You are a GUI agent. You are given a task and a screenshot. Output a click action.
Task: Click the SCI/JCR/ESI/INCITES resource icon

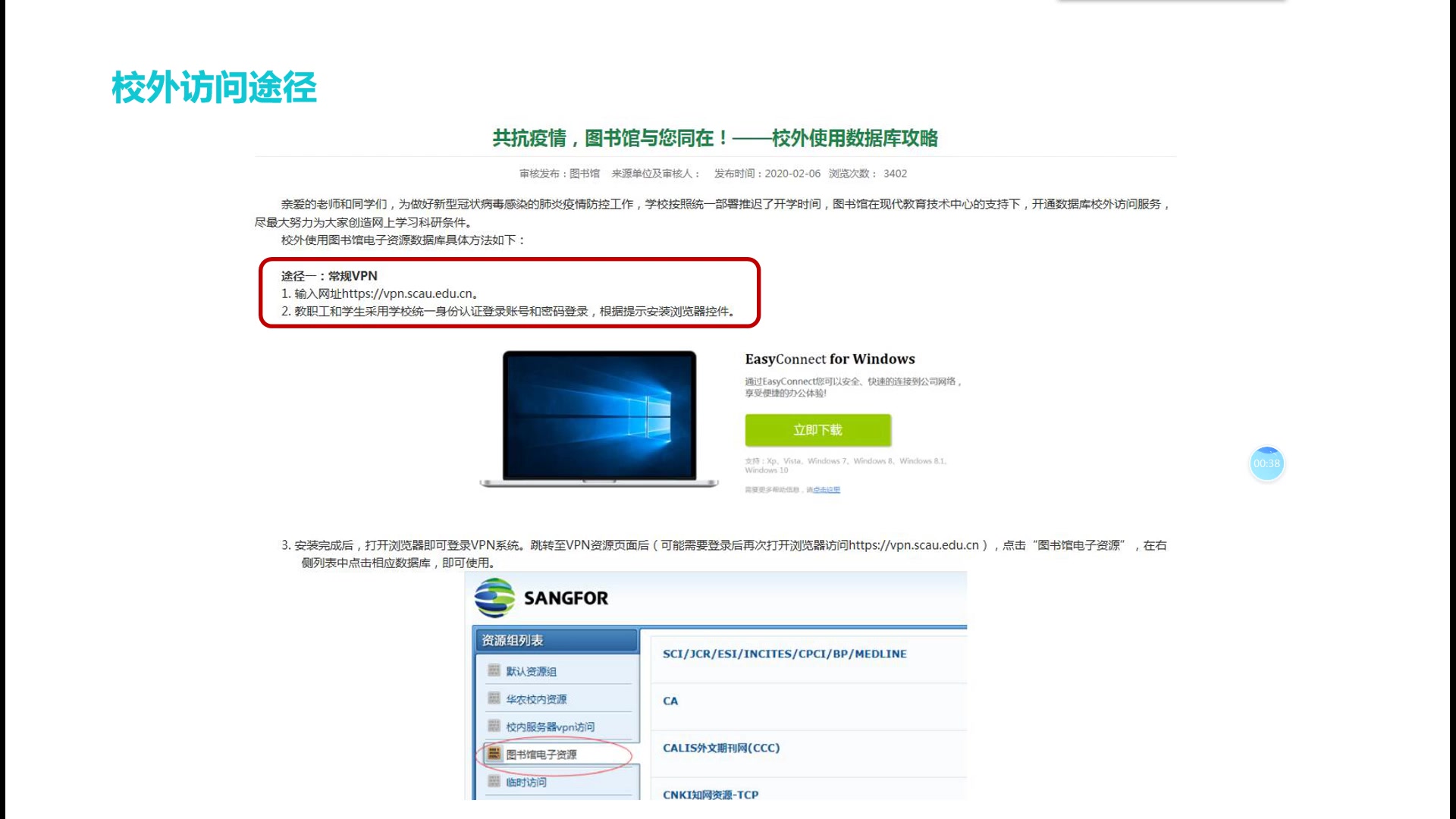click(784, 653)
